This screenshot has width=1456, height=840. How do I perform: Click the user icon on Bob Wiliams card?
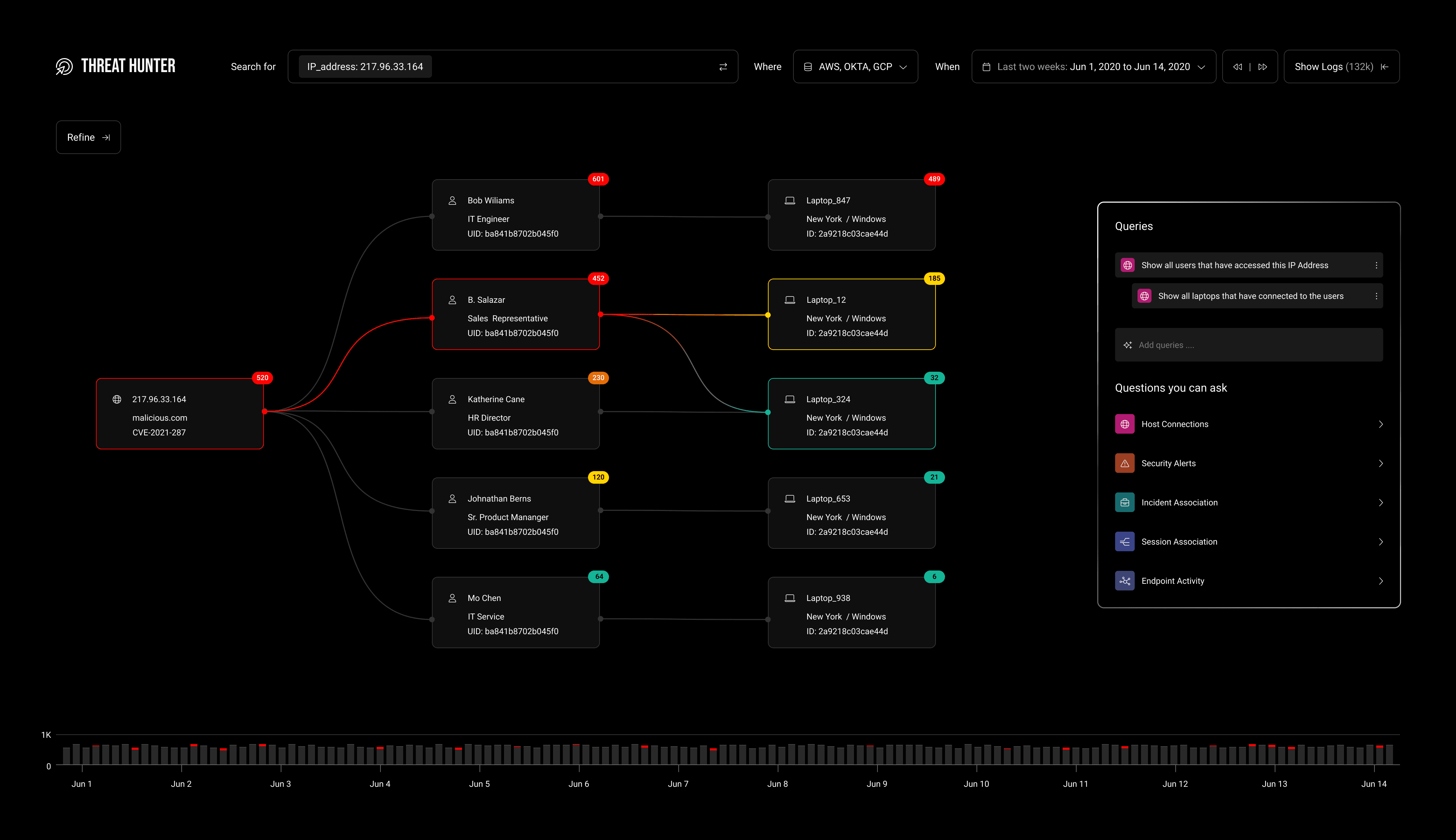click(x=452, y=201)
